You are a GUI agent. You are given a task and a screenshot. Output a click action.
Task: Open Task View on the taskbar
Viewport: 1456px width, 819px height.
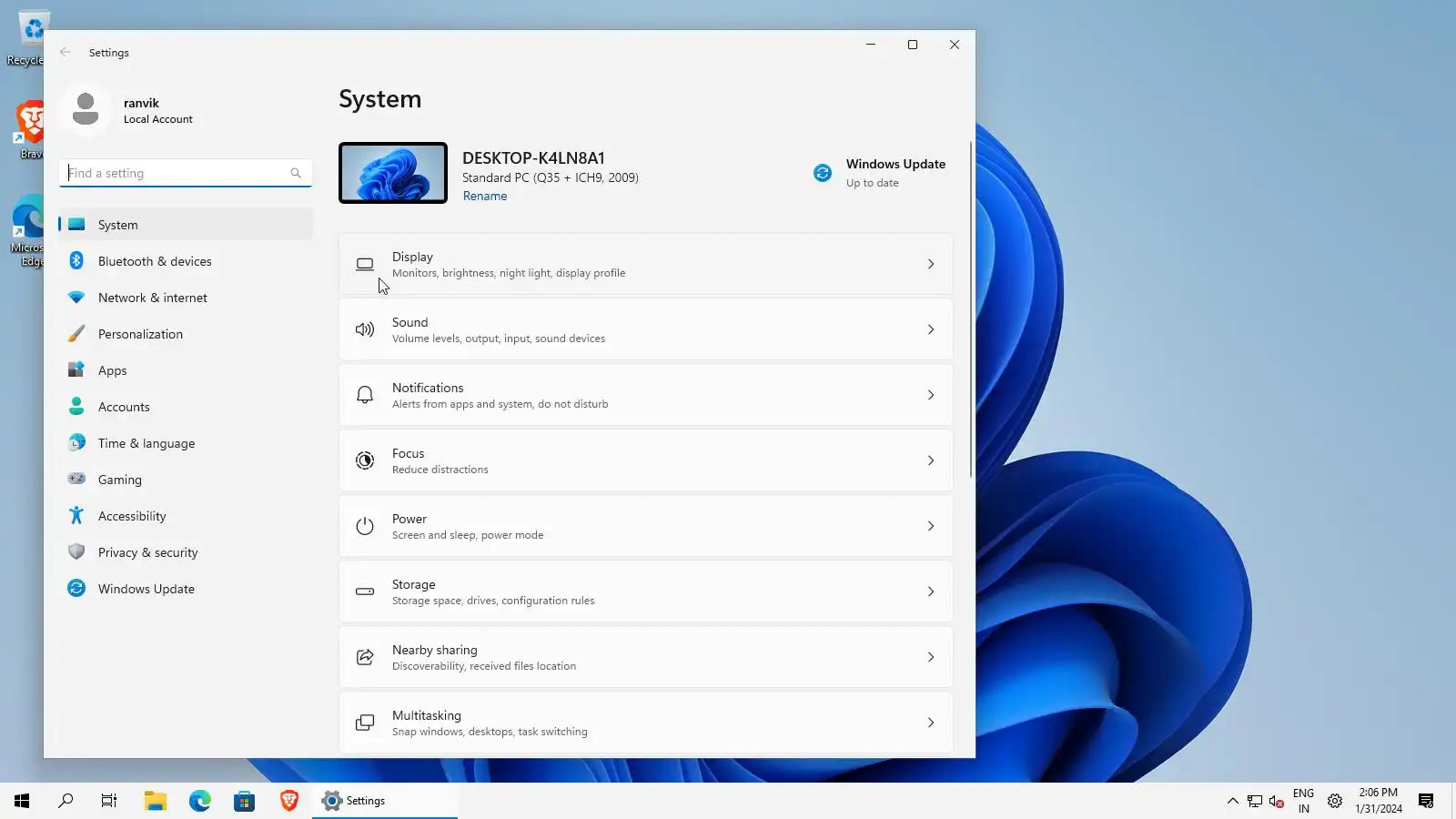click(x=109, y=801)
